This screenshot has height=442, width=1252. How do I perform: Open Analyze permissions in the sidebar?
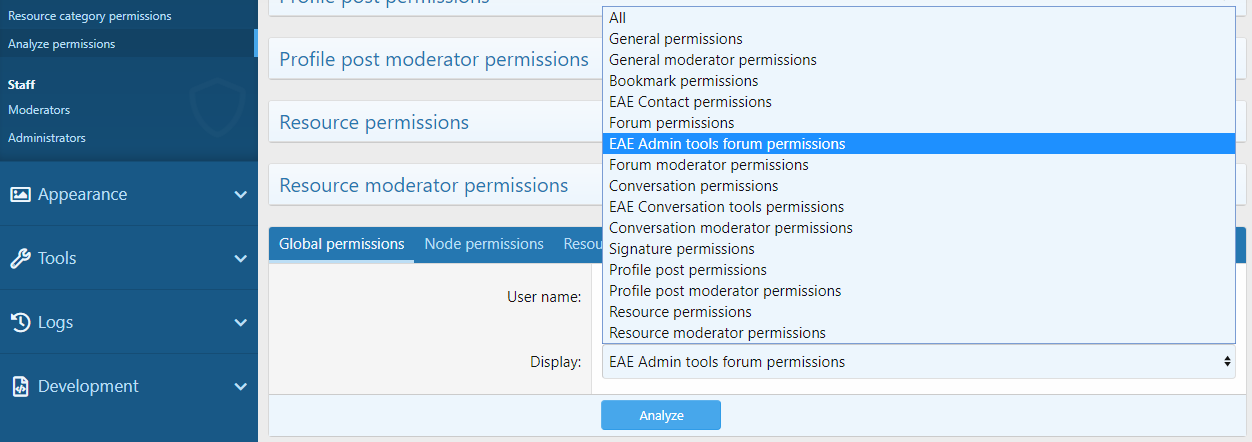click(x=61, y=44)
